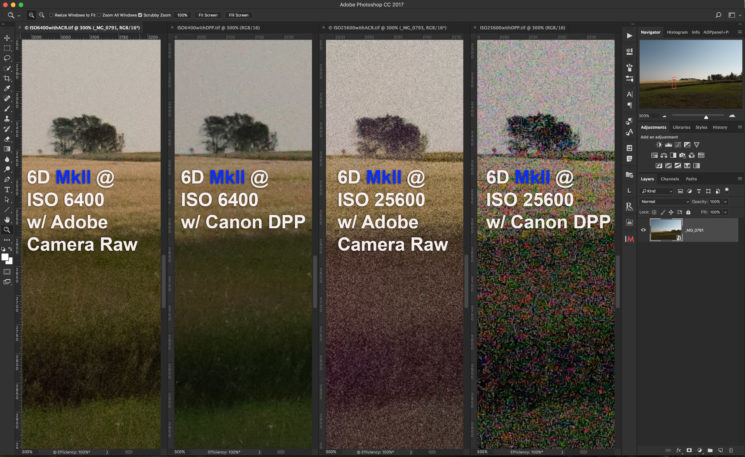
Task: Toggle lock position
Action: point(671,212)
